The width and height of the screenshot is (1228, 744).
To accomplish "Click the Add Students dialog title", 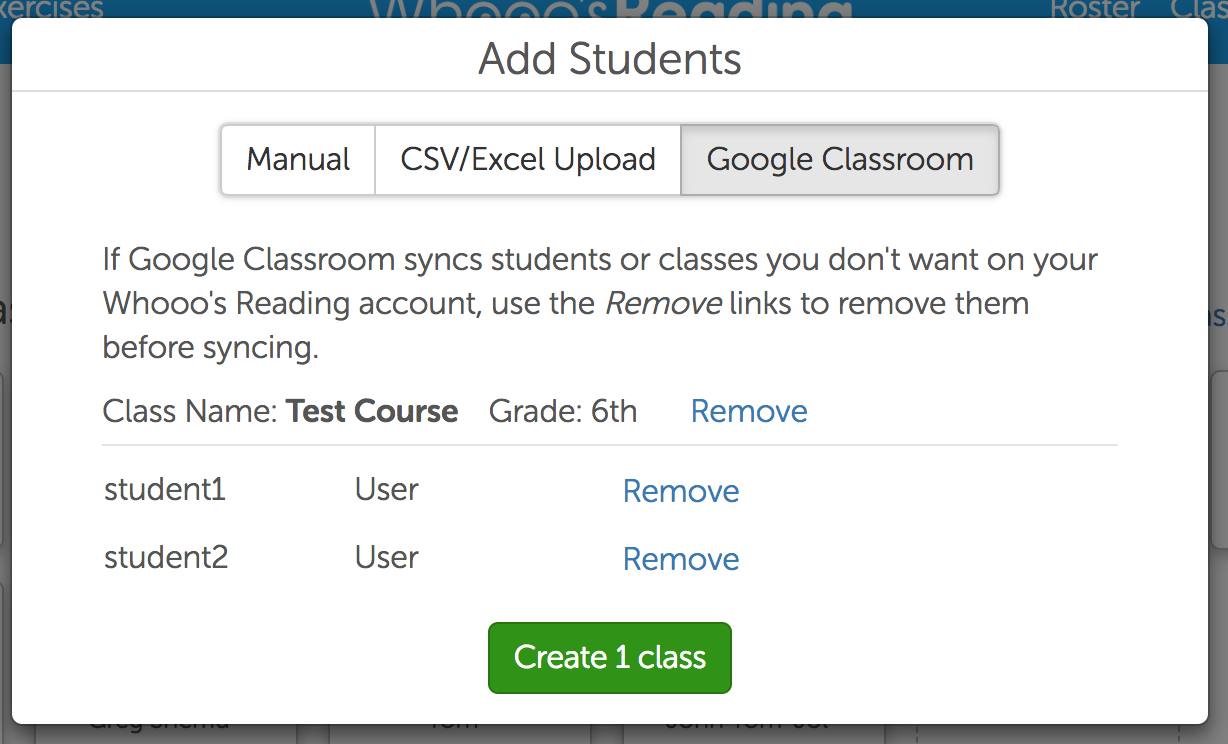I will click(610, 59).
